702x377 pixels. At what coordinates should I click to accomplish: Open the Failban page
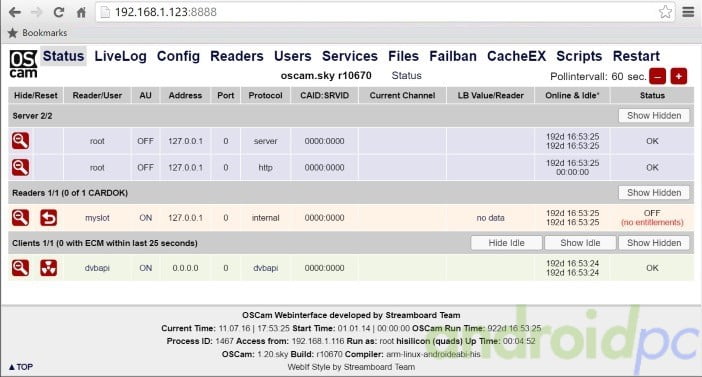[x=453, y=56]
